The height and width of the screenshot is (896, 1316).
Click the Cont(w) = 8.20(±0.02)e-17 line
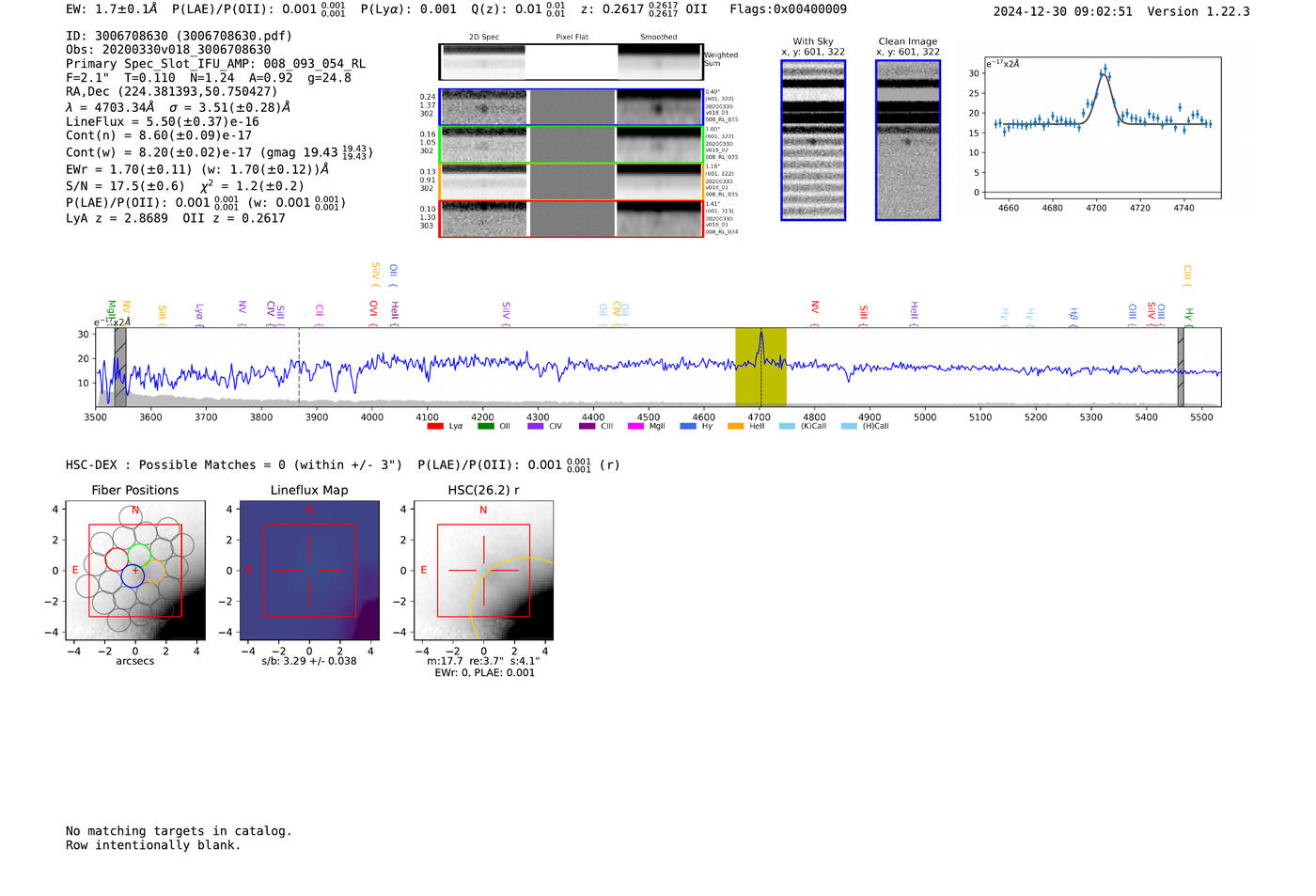click(220, 152)
